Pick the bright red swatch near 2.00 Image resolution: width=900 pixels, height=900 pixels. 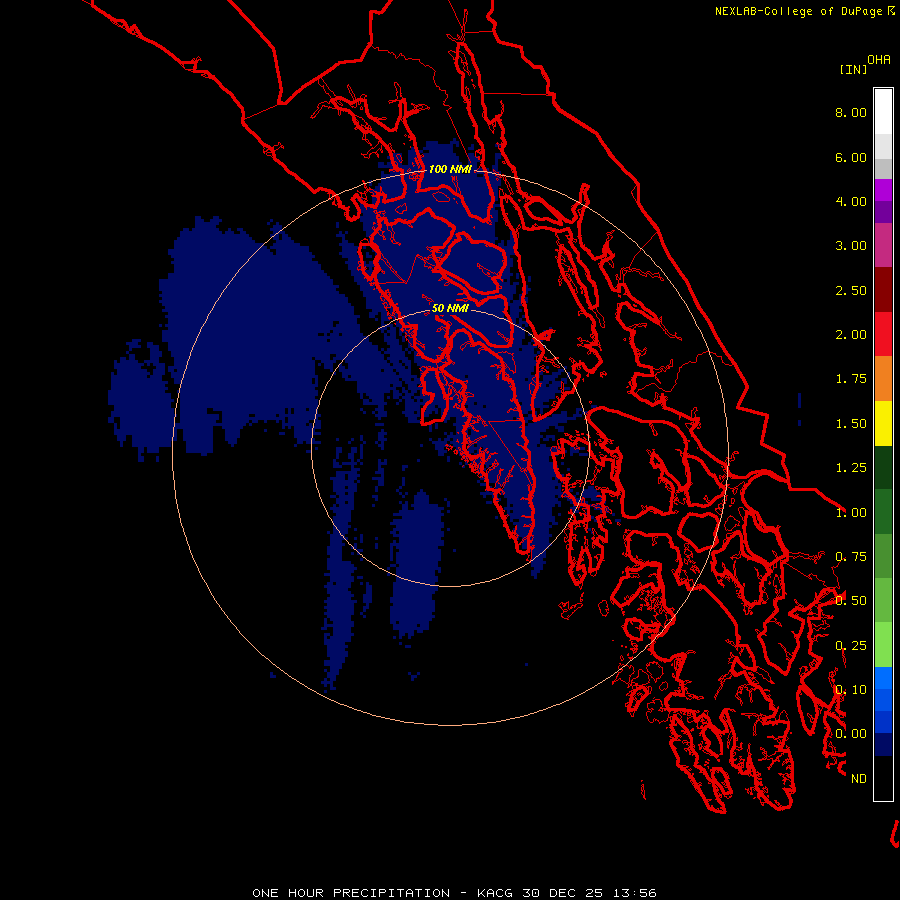pos(883,334)
